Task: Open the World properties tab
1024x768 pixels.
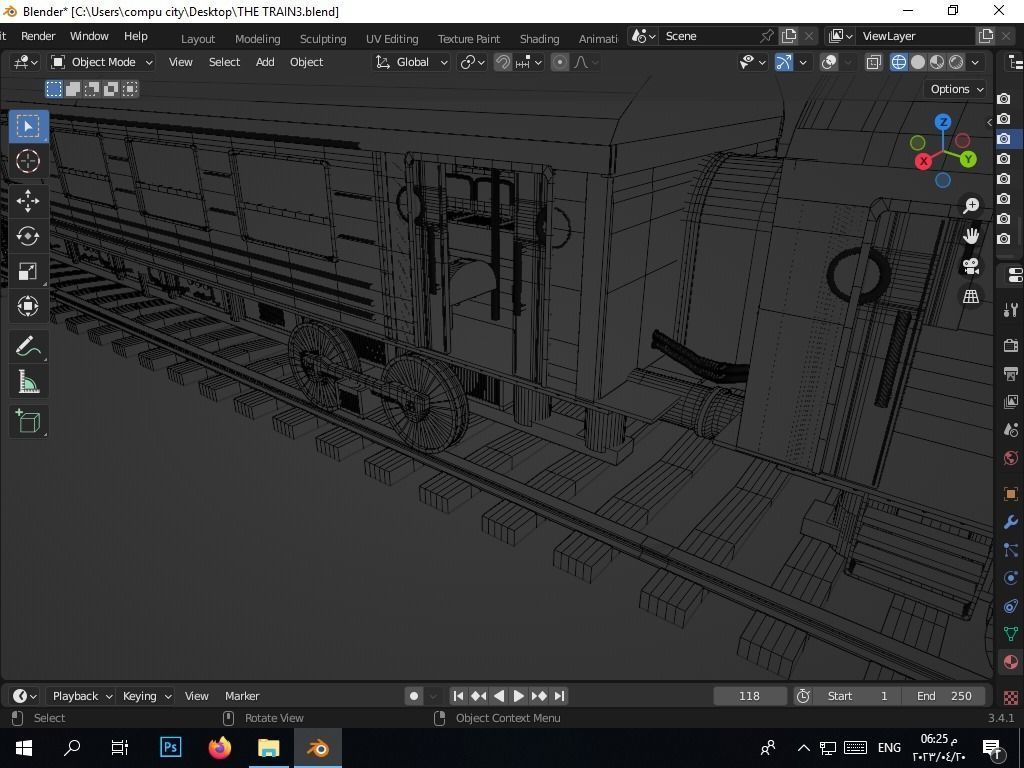Action: pos(1010,458)
